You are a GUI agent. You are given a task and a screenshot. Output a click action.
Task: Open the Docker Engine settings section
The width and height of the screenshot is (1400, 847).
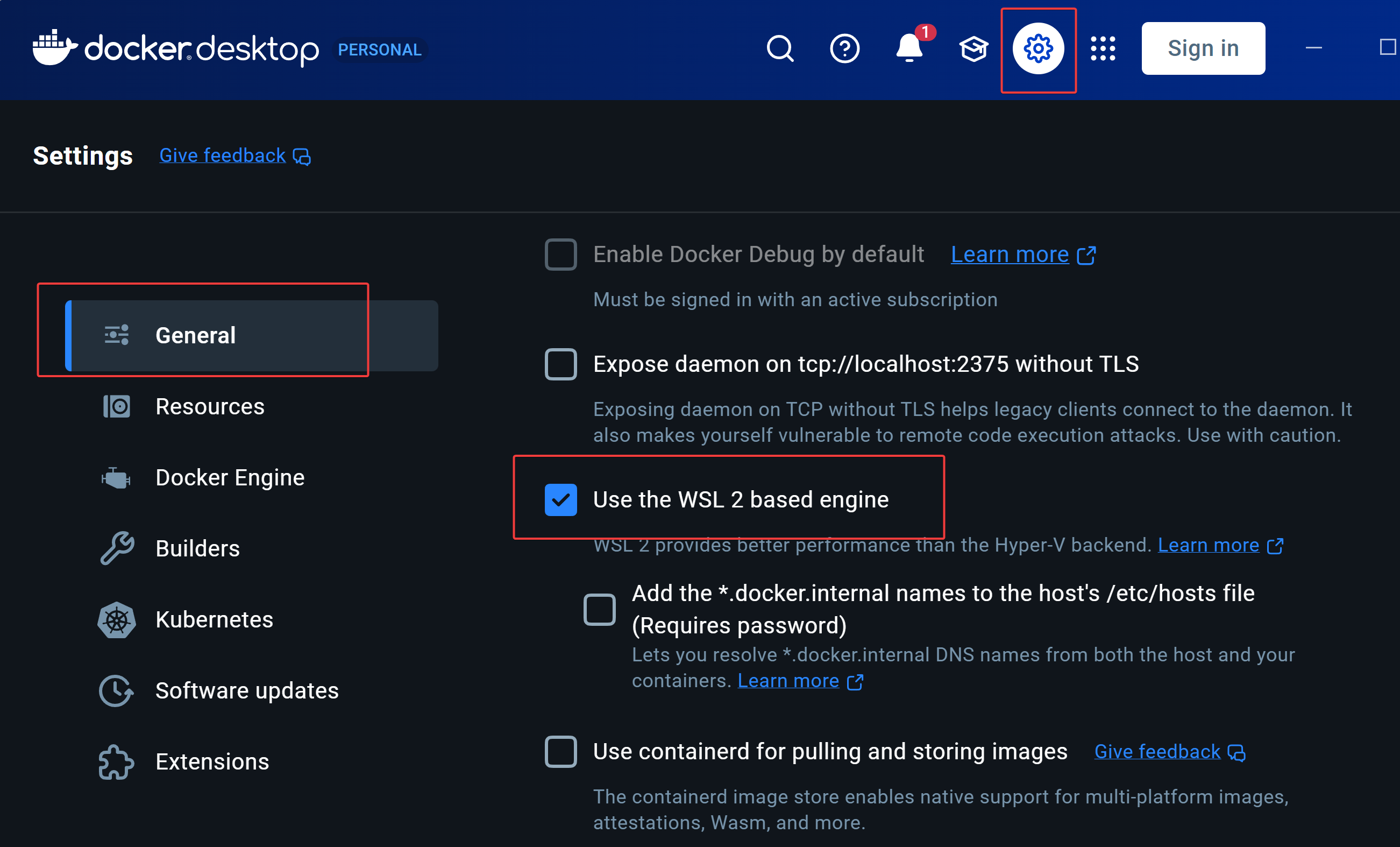tap(252, 477)
